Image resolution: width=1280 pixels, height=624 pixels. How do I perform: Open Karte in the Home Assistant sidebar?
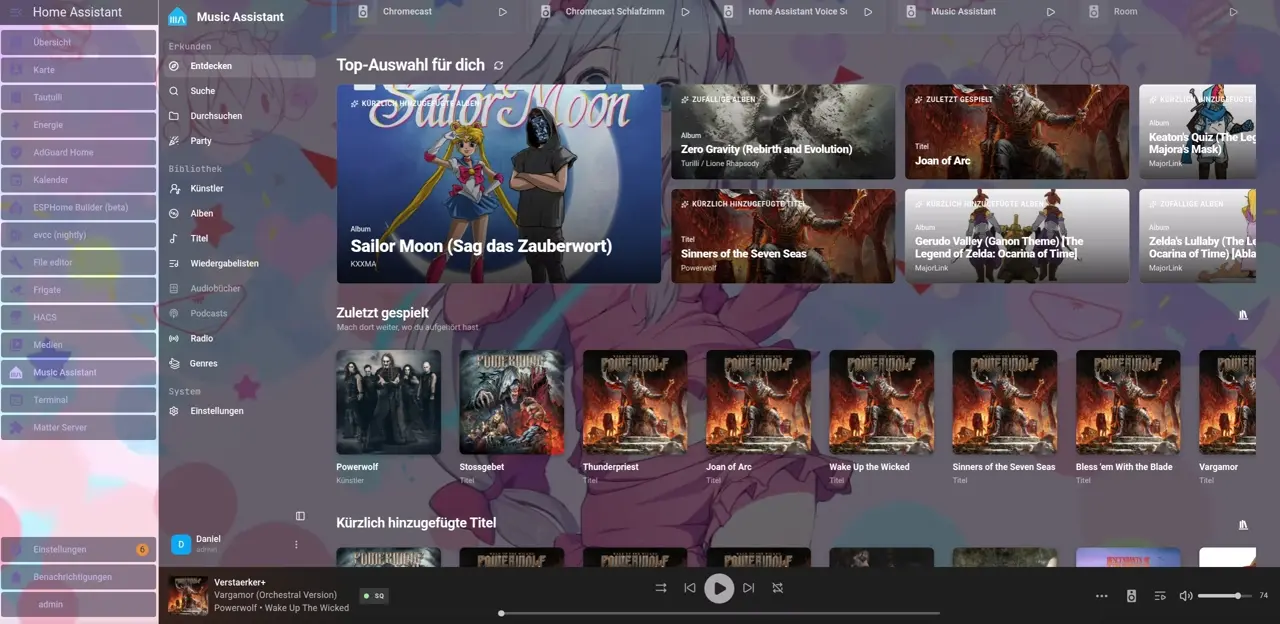coord(79,70)
